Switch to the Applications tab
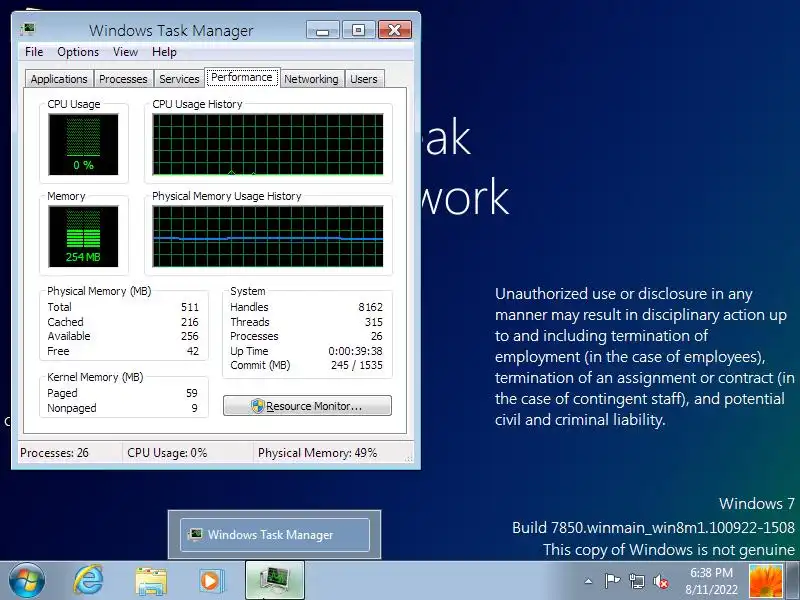800x600 pixels. click(x=59, y=79)
